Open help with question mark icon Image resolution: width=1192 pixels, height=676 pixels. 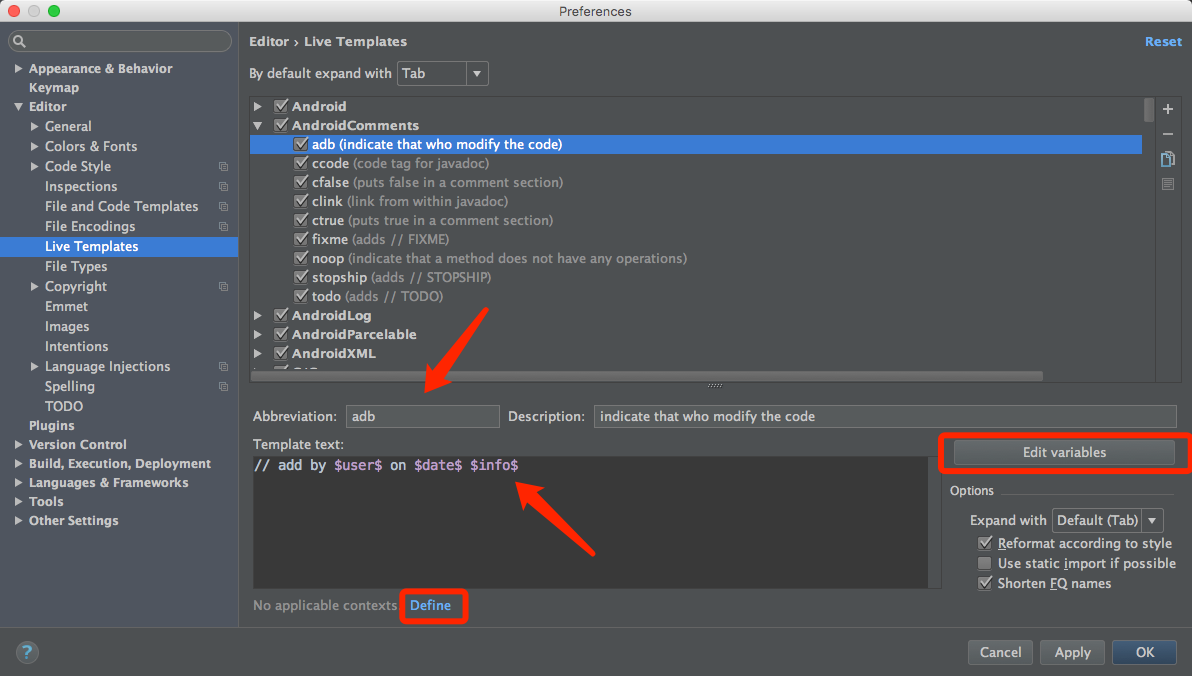[x=27, y=652]
